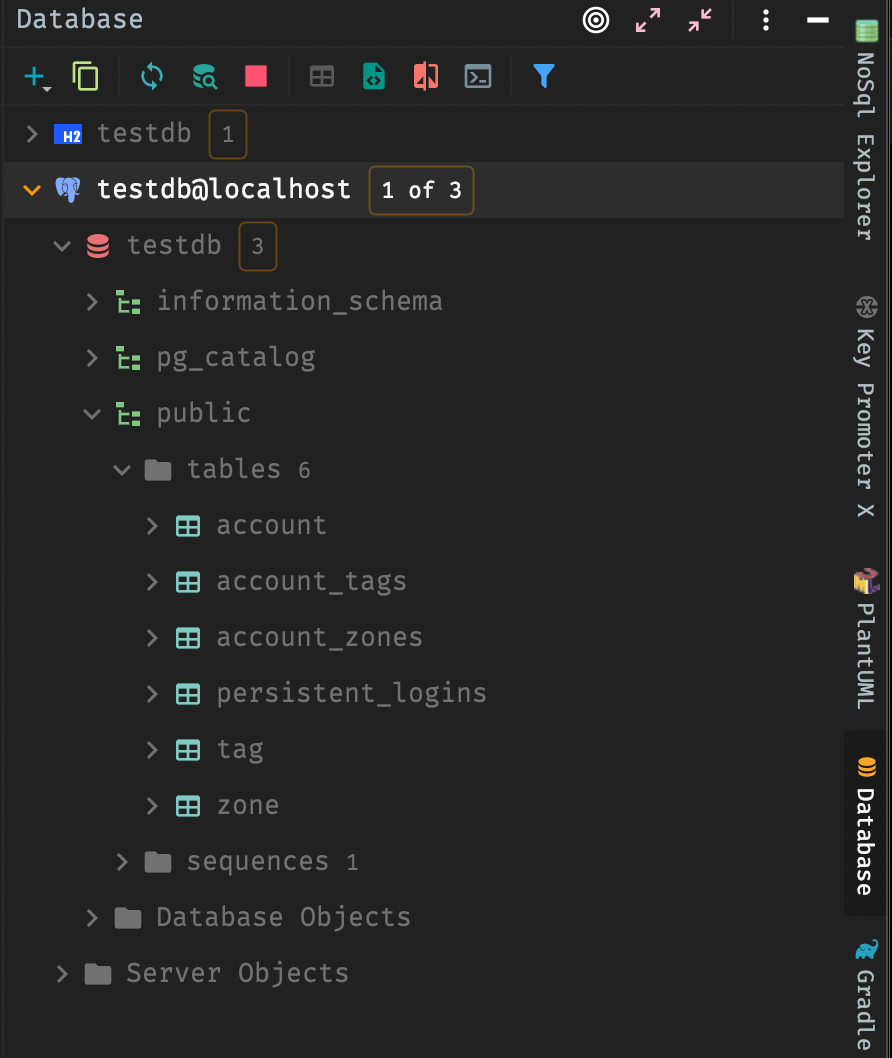Select the tag table row
892x1058 pixels.
[424, 750]
